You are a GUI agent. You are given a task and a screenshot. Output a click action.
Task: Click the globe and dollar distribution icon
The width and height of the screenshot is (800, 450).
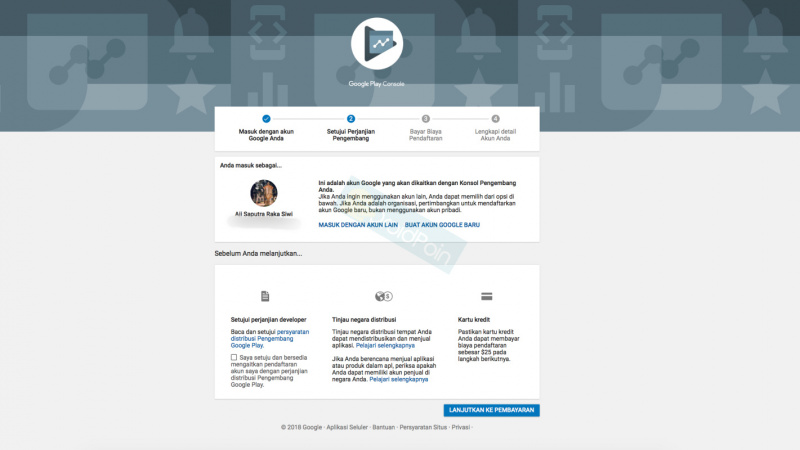(383, 296)
